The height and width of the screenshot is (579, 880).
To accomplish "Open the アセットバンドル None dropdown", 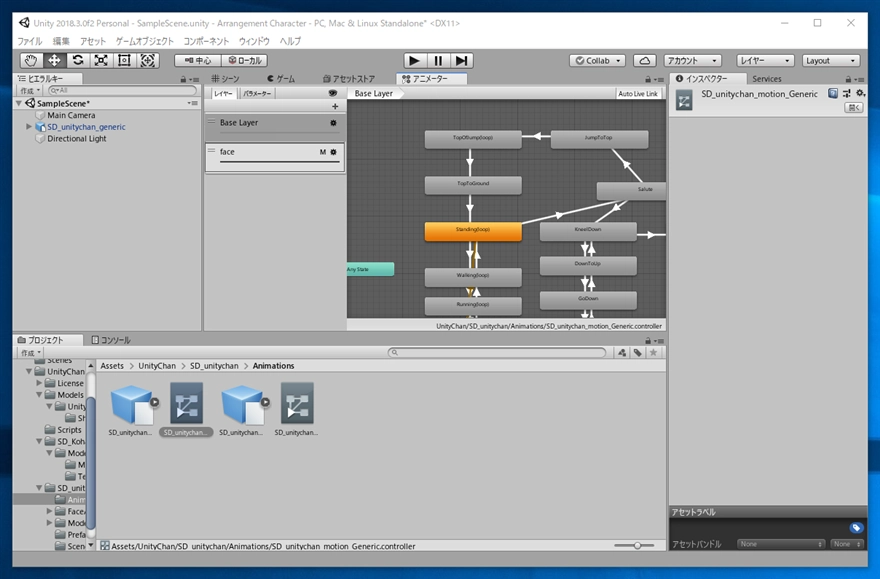I will click(x=781, y=544).
